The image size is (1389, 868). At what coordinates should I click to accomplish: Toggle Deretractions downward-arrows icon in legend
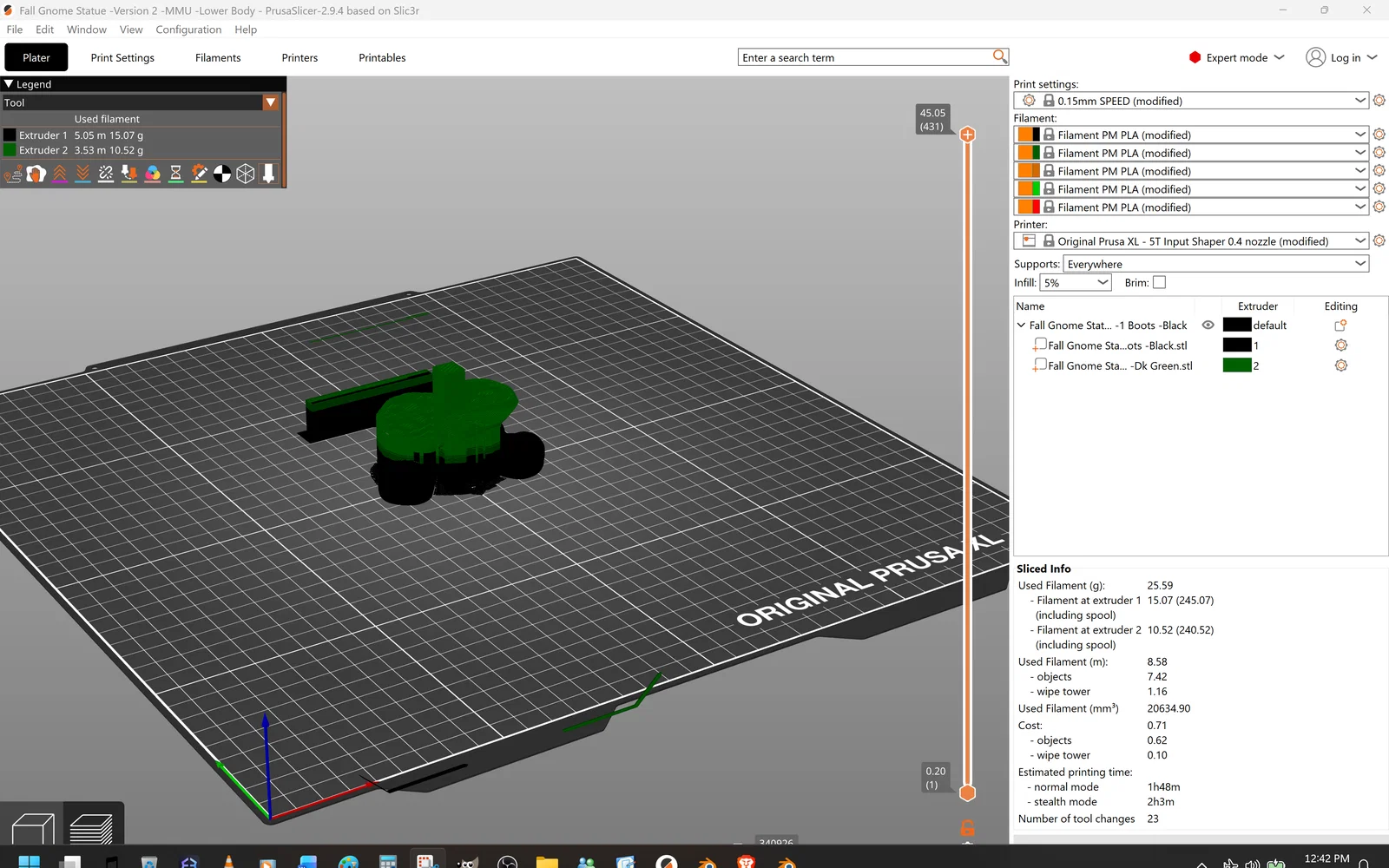click(82, 174)
